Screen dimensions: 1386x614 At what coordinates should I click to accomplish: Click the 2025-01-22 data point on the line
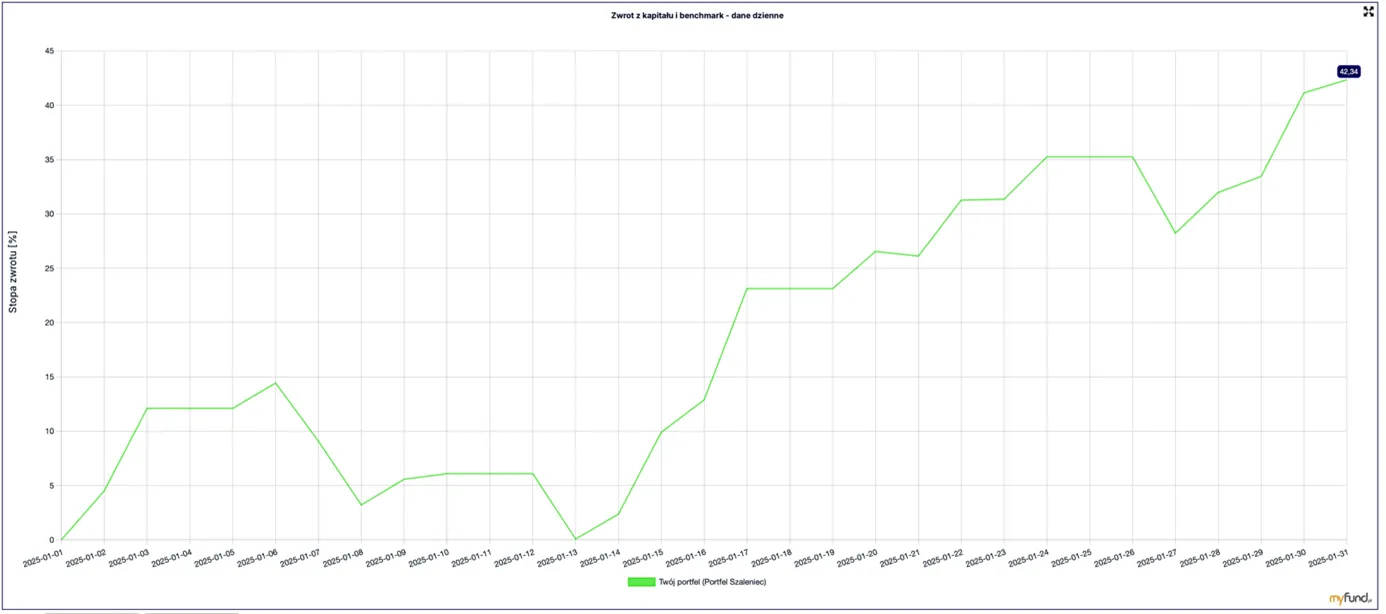coord(961,200)
